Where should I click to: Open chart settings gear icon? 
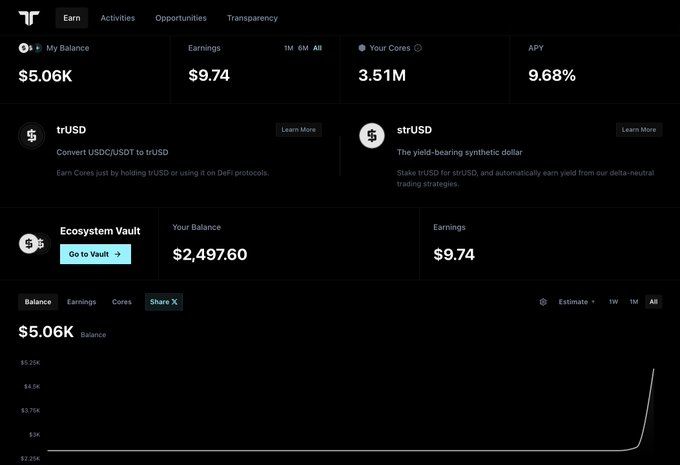(543, 302)
